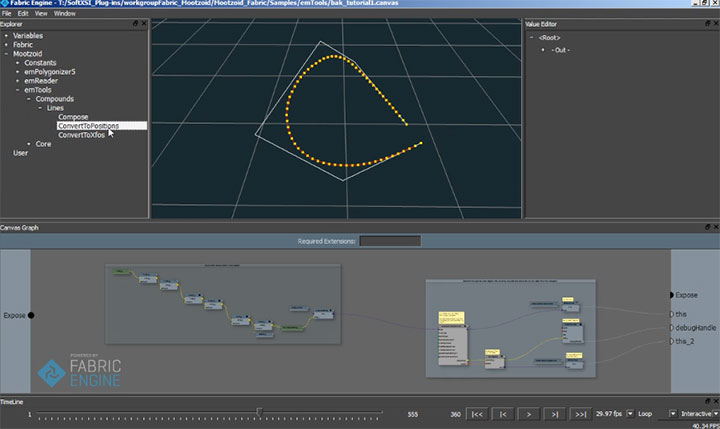Click the Core label in Explorer

coord(43,144)
